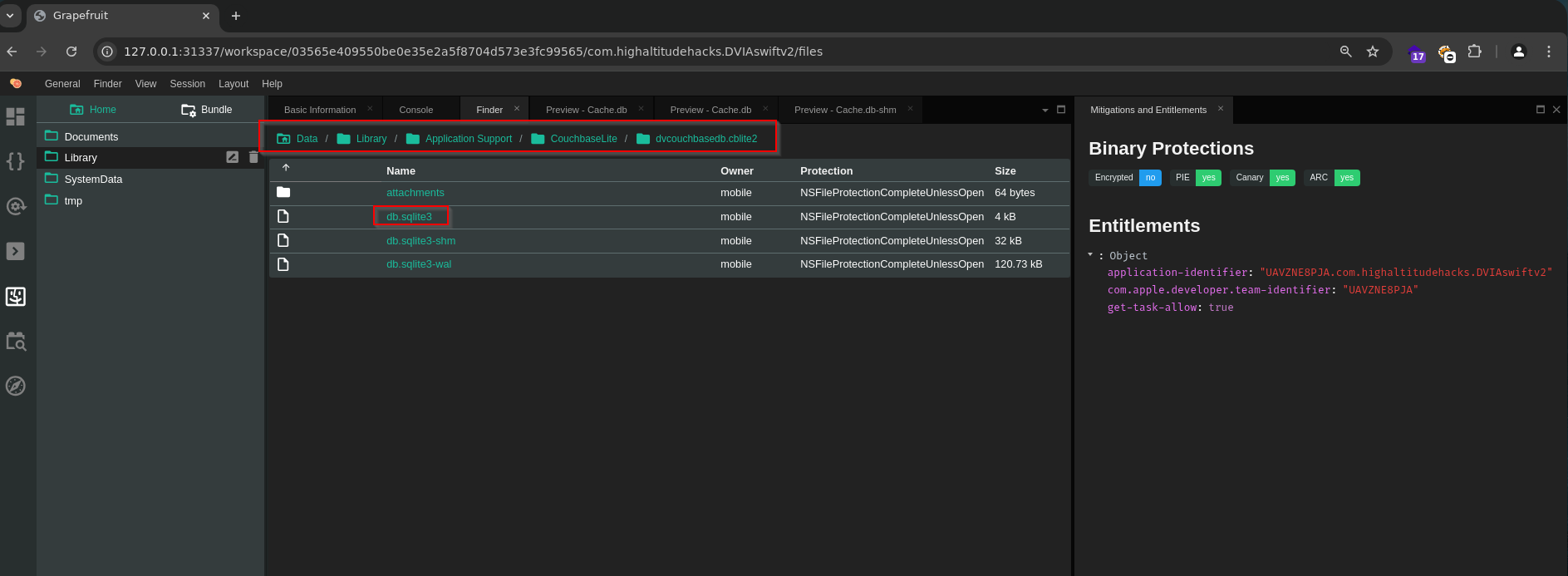1568x576 pixels.
Task: Click the Grapefruit logo in the menu bar
Action: tap(16, 83)
